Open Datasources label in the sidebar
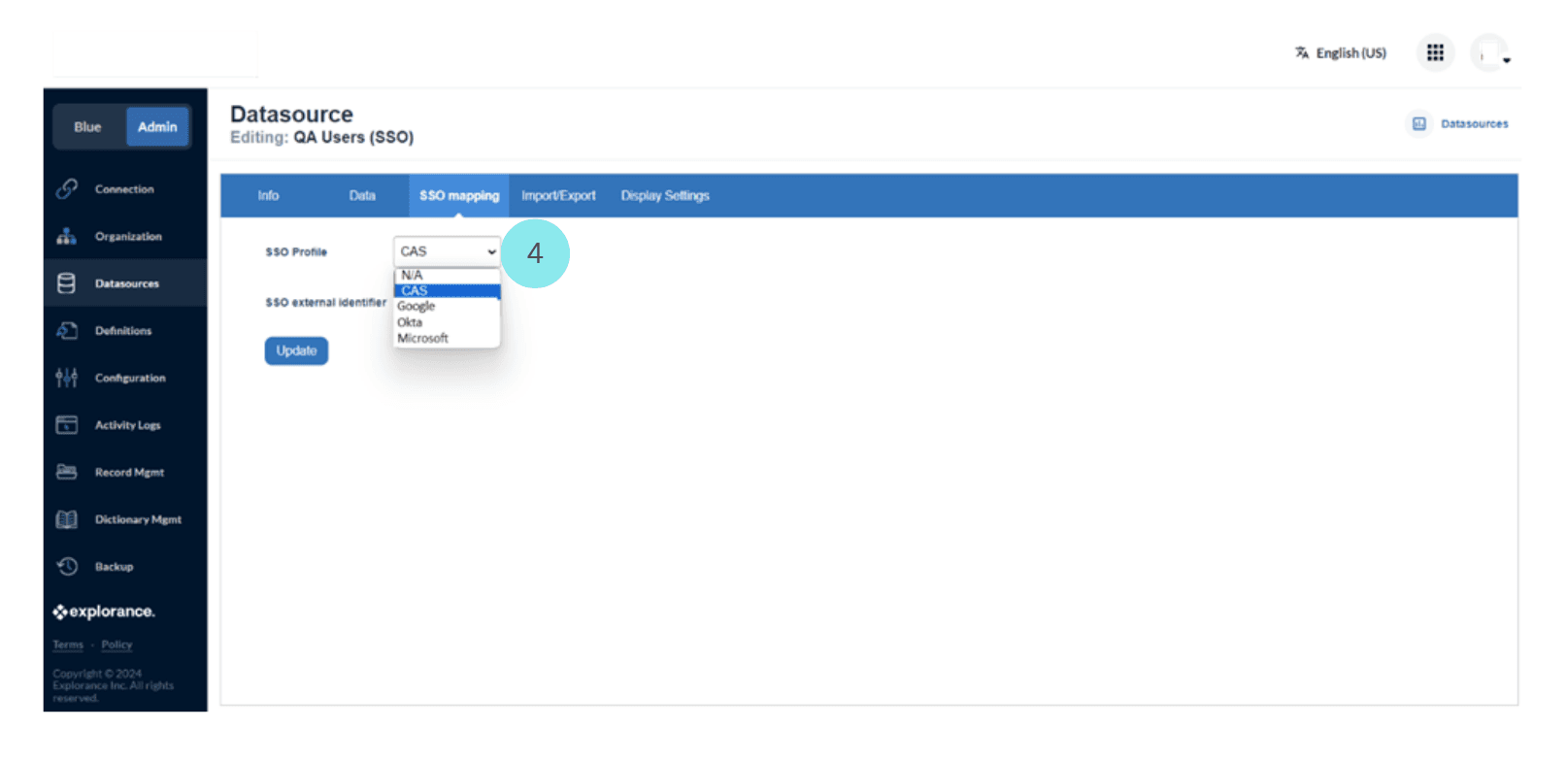 tap(126, 283)
